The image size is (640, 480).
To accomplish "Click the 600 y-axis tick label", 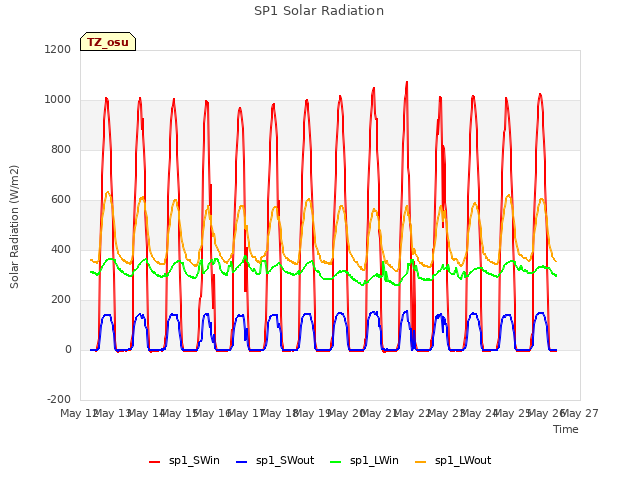I will pyautogui.click(x=61, y=200).
